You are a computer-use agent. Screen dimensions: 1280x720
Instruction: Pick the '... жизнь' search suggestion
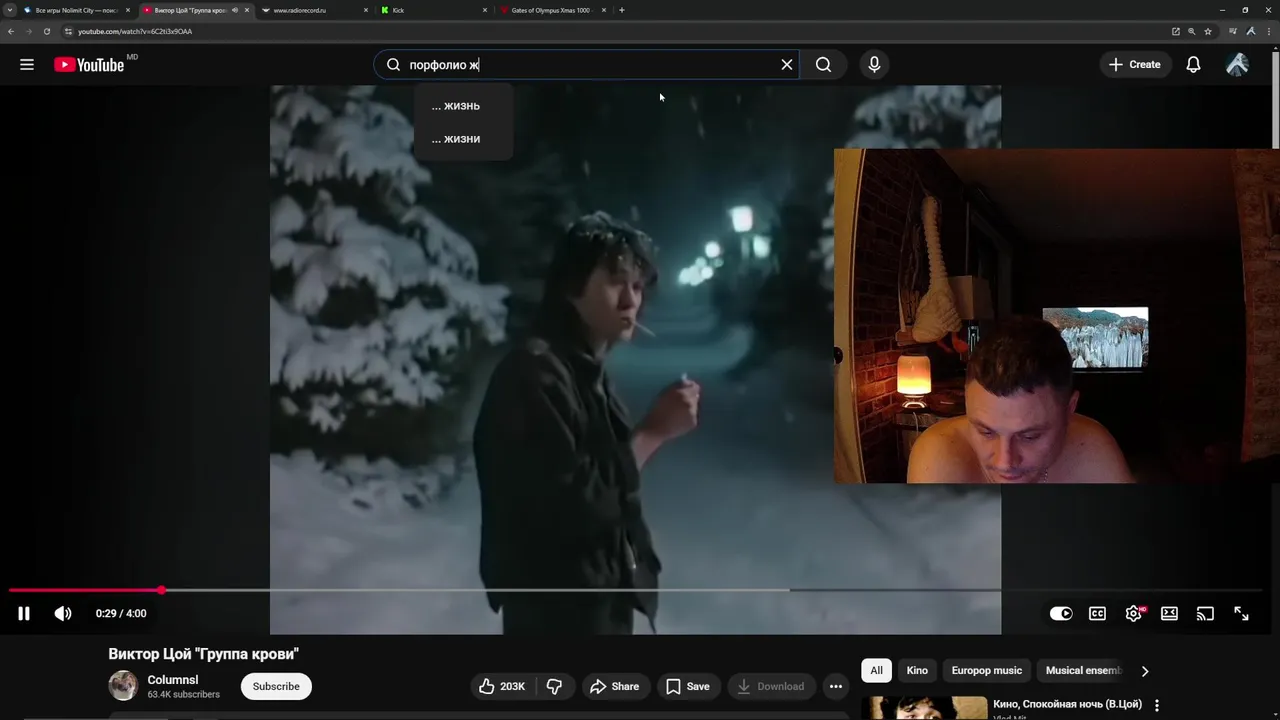(462, 106)
